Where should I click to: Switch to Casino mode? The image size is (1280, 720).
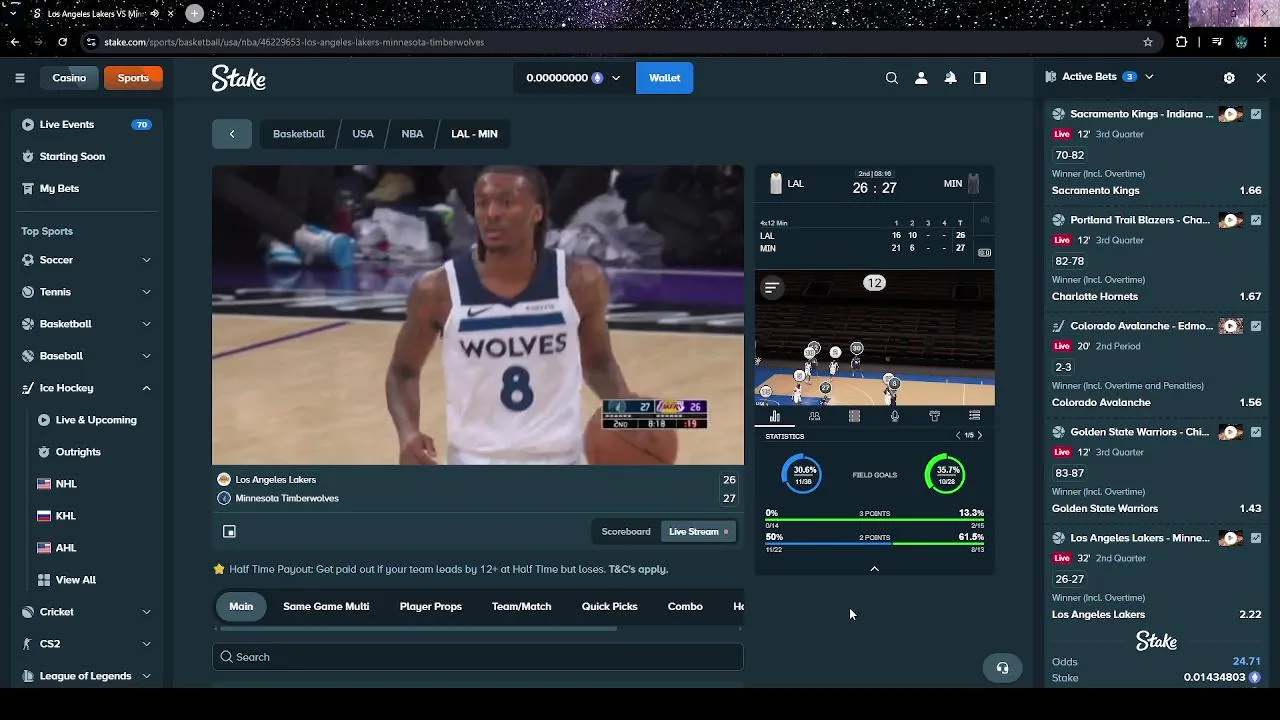(69, 78)
